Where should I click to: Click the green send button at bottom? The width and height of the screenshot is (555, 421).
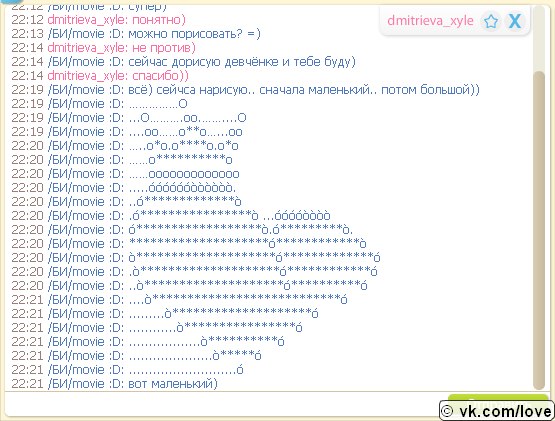pos(497,402)
